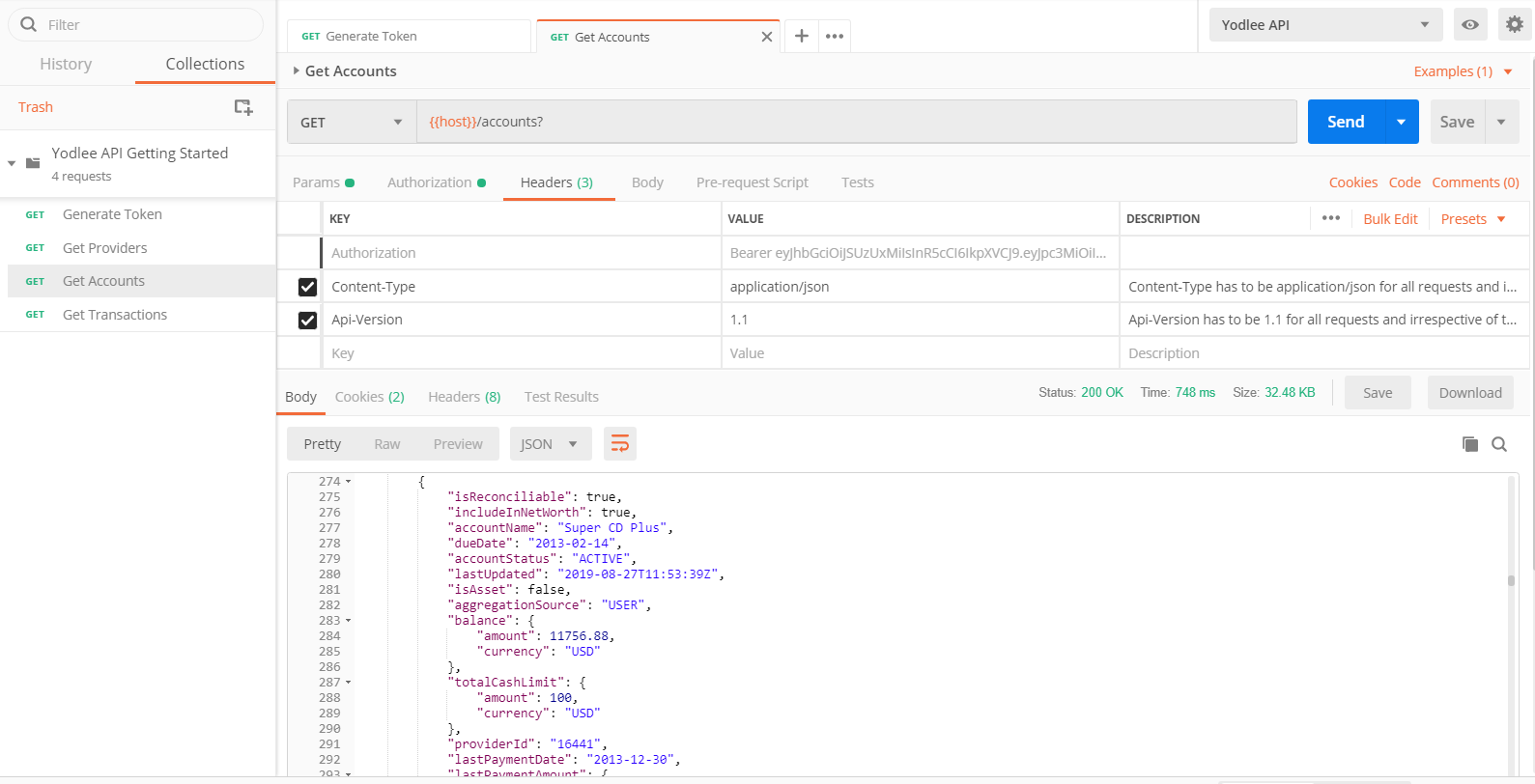This screenshot has width=1535, height=784.
Task: Select Pretty response view
Action: click(x=323, y=444)
